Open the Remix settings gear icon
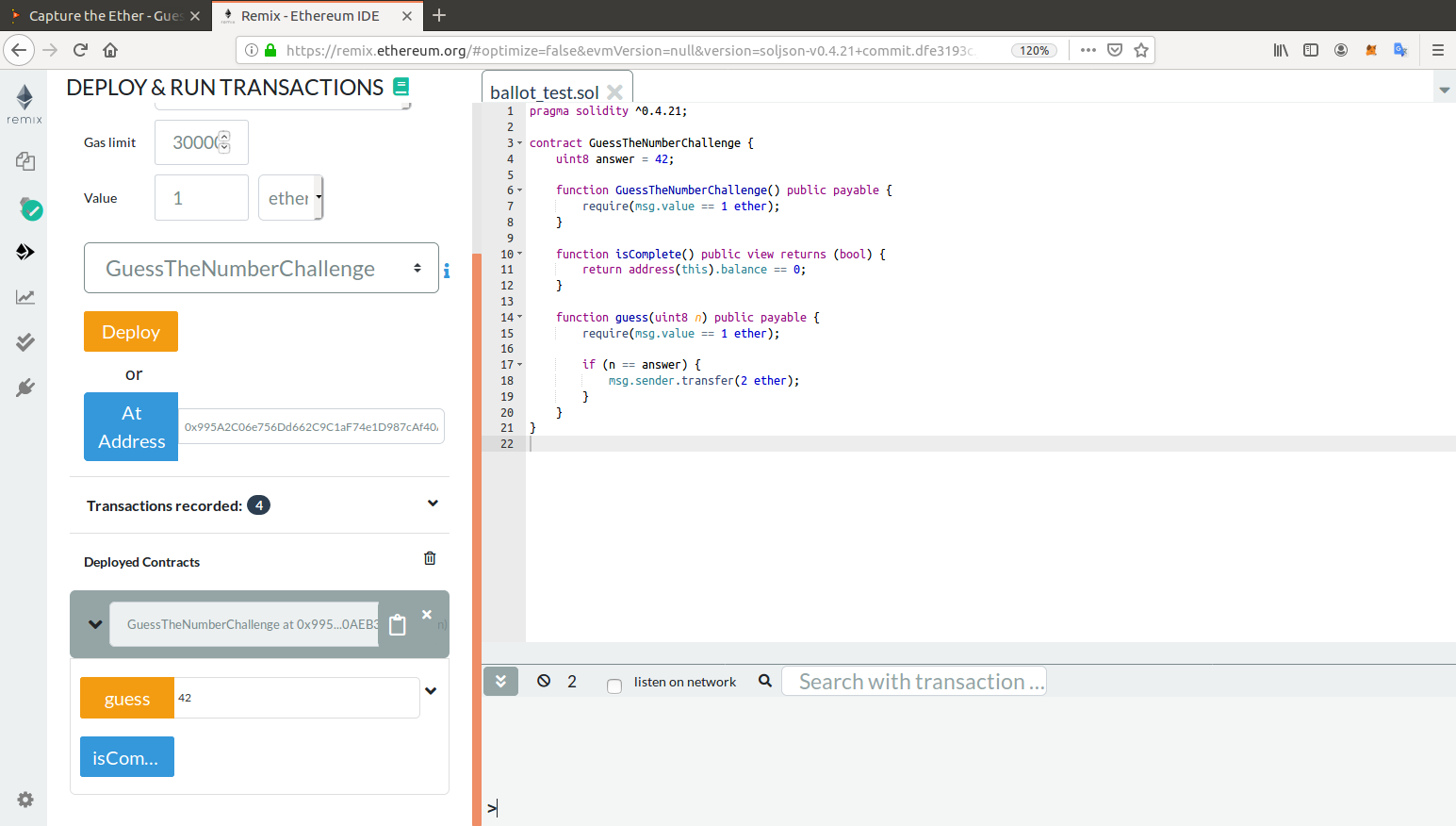The image size is (1456, 826). coord(25,800)
